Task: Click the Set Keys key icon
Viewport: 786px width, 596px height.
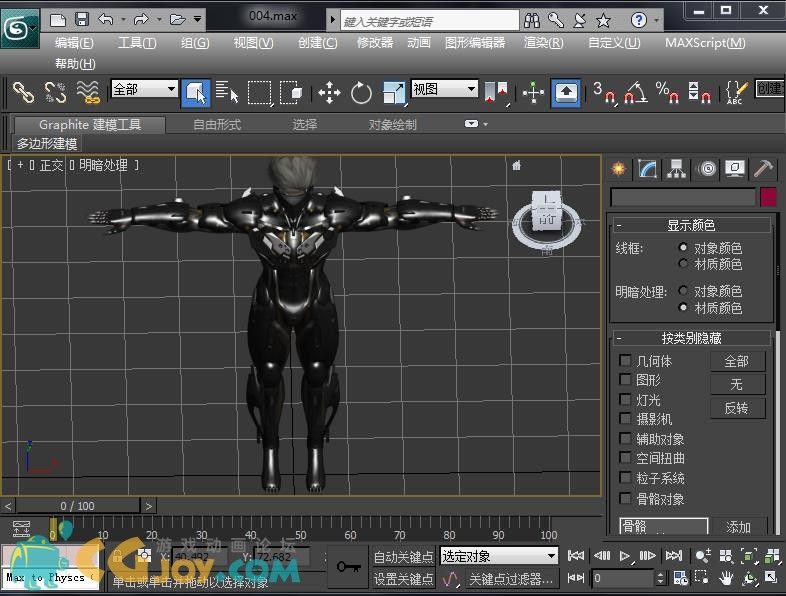Action: (x=348, y=567)
